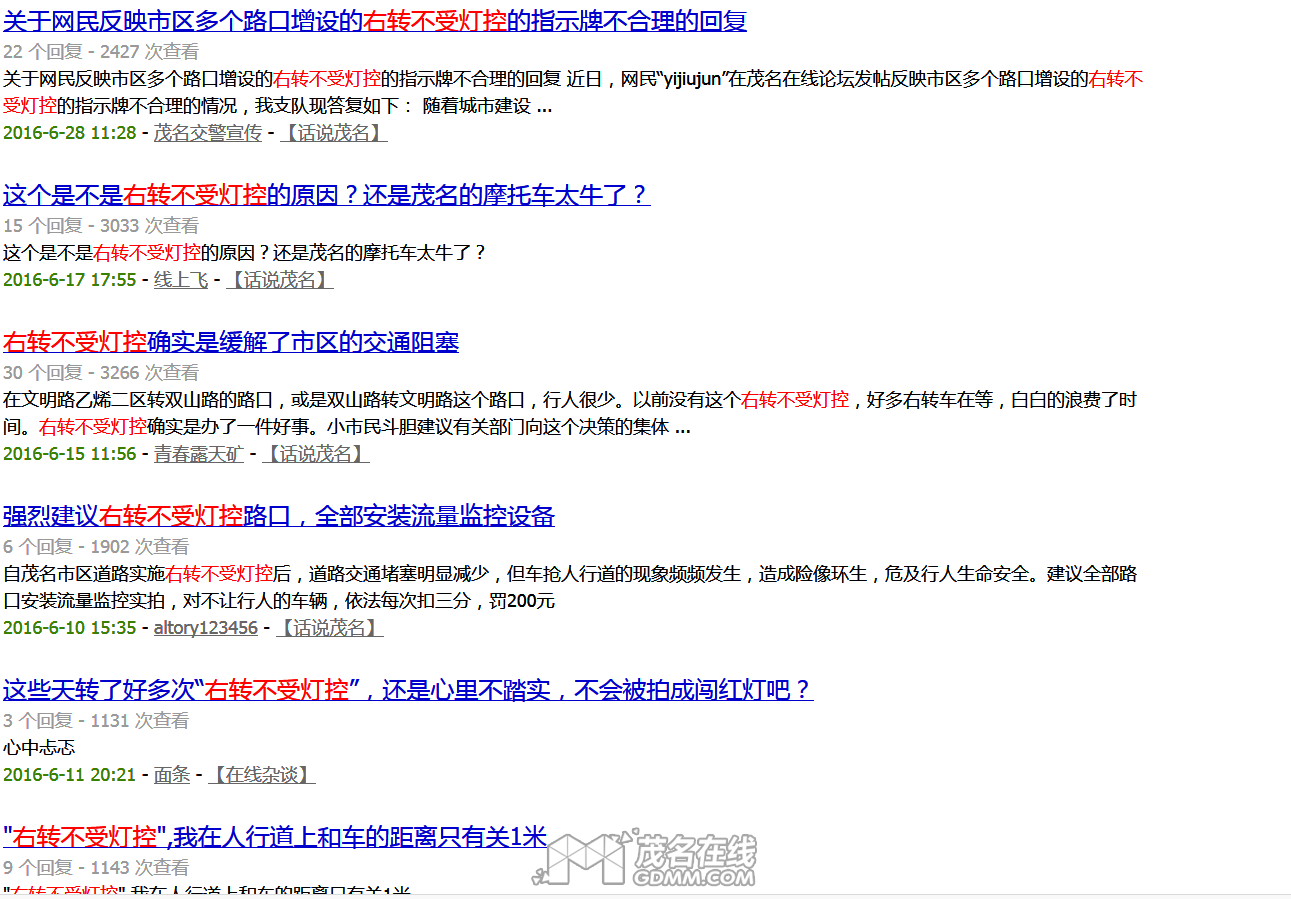Open thread 这些天转了好多次右转不受灯控

point(407,690)
